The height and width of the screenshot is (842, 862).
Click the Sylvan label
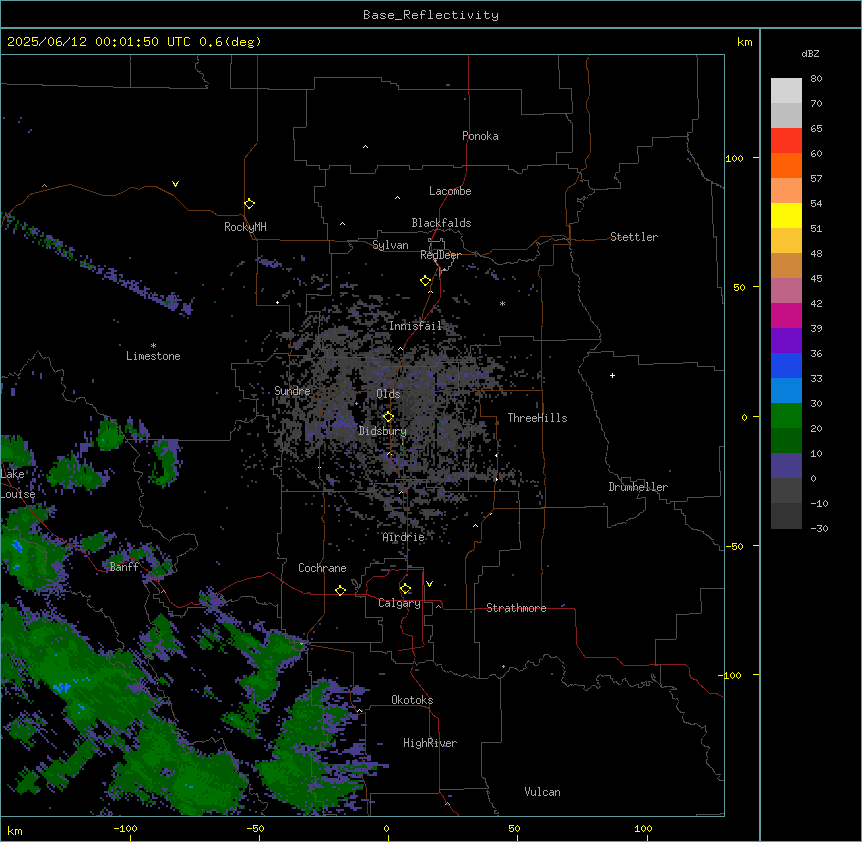[x=390, y=245]
